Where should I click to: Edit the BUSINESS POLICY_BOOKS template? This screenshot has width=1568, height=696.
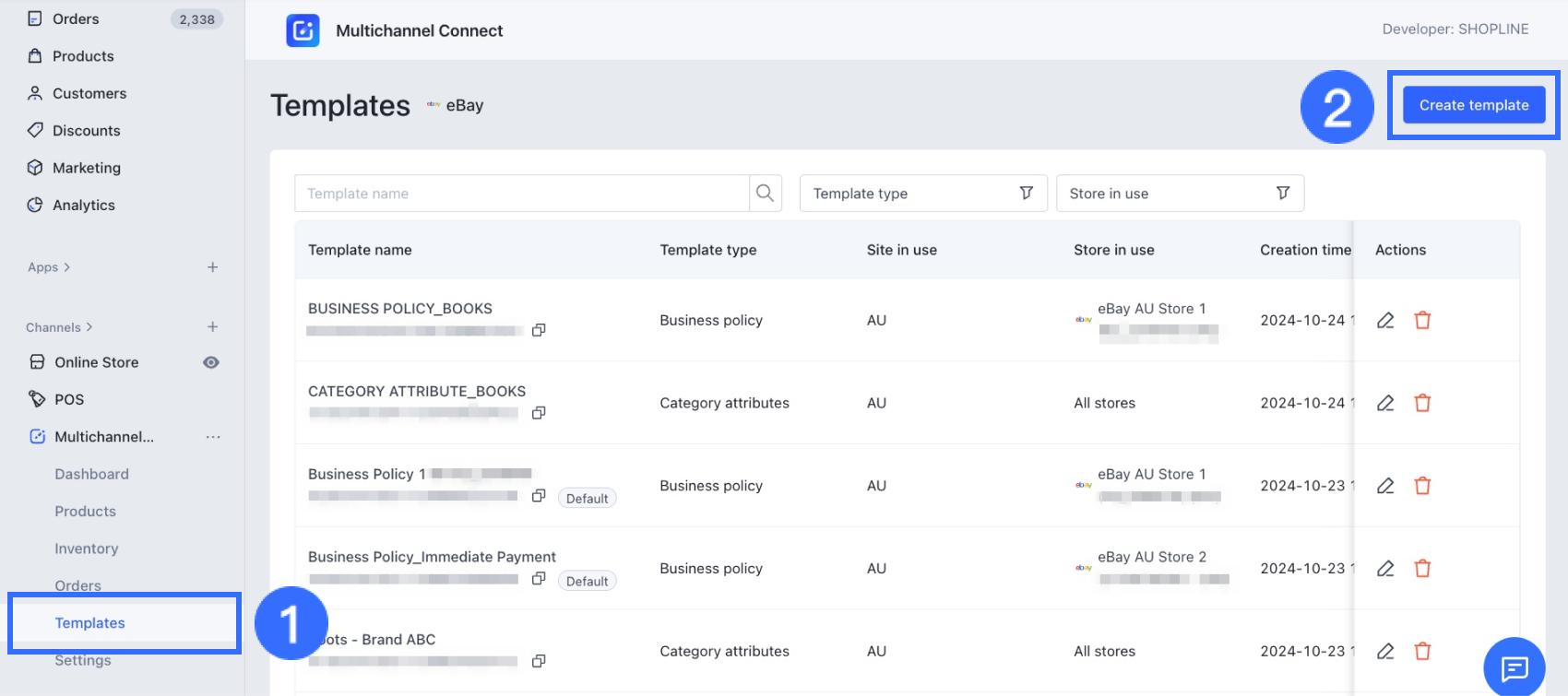(1385, 321)
